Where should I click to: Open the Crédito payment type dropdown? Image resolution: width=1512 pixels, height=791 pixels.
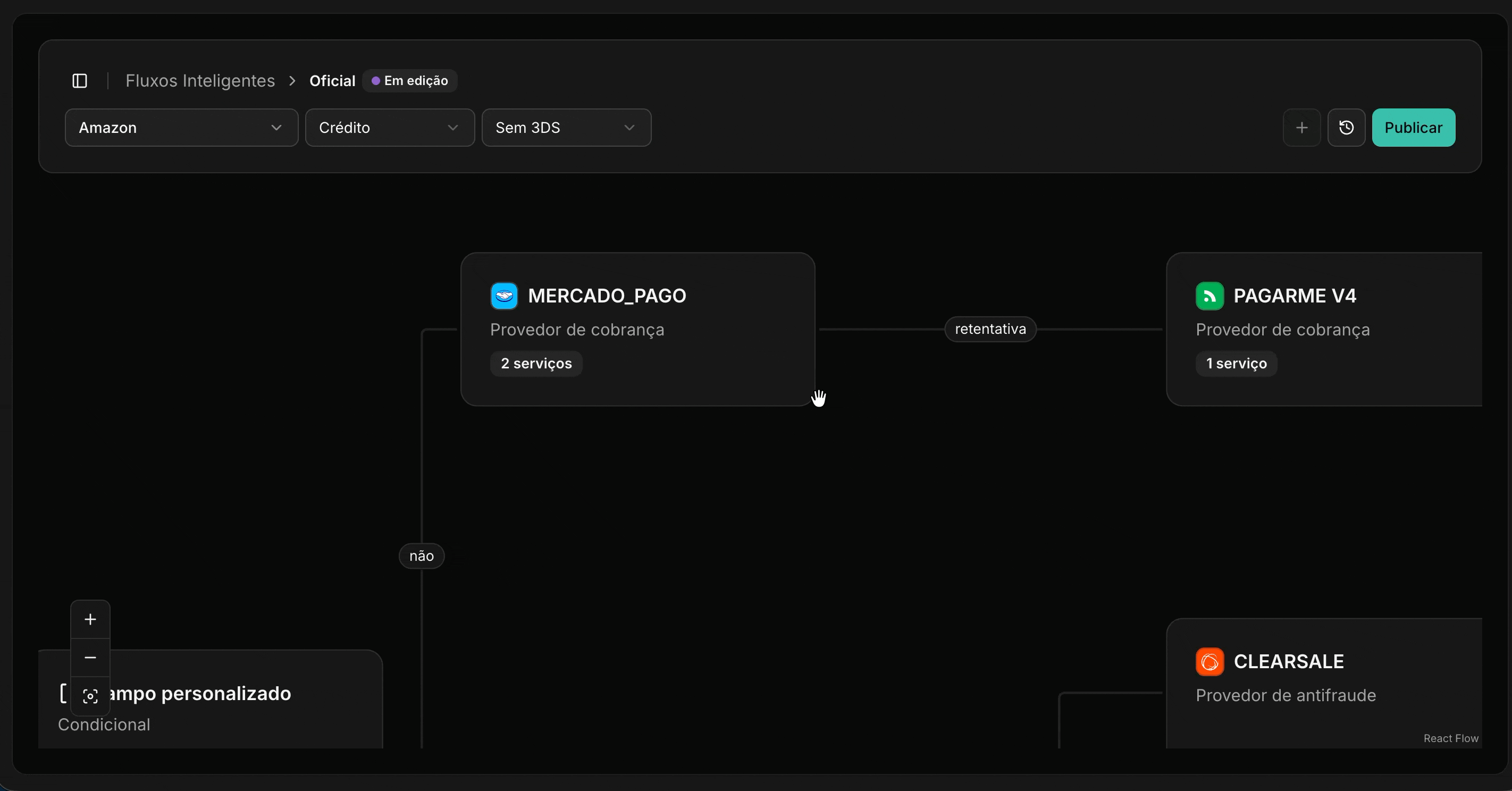[x=390, y=128]
